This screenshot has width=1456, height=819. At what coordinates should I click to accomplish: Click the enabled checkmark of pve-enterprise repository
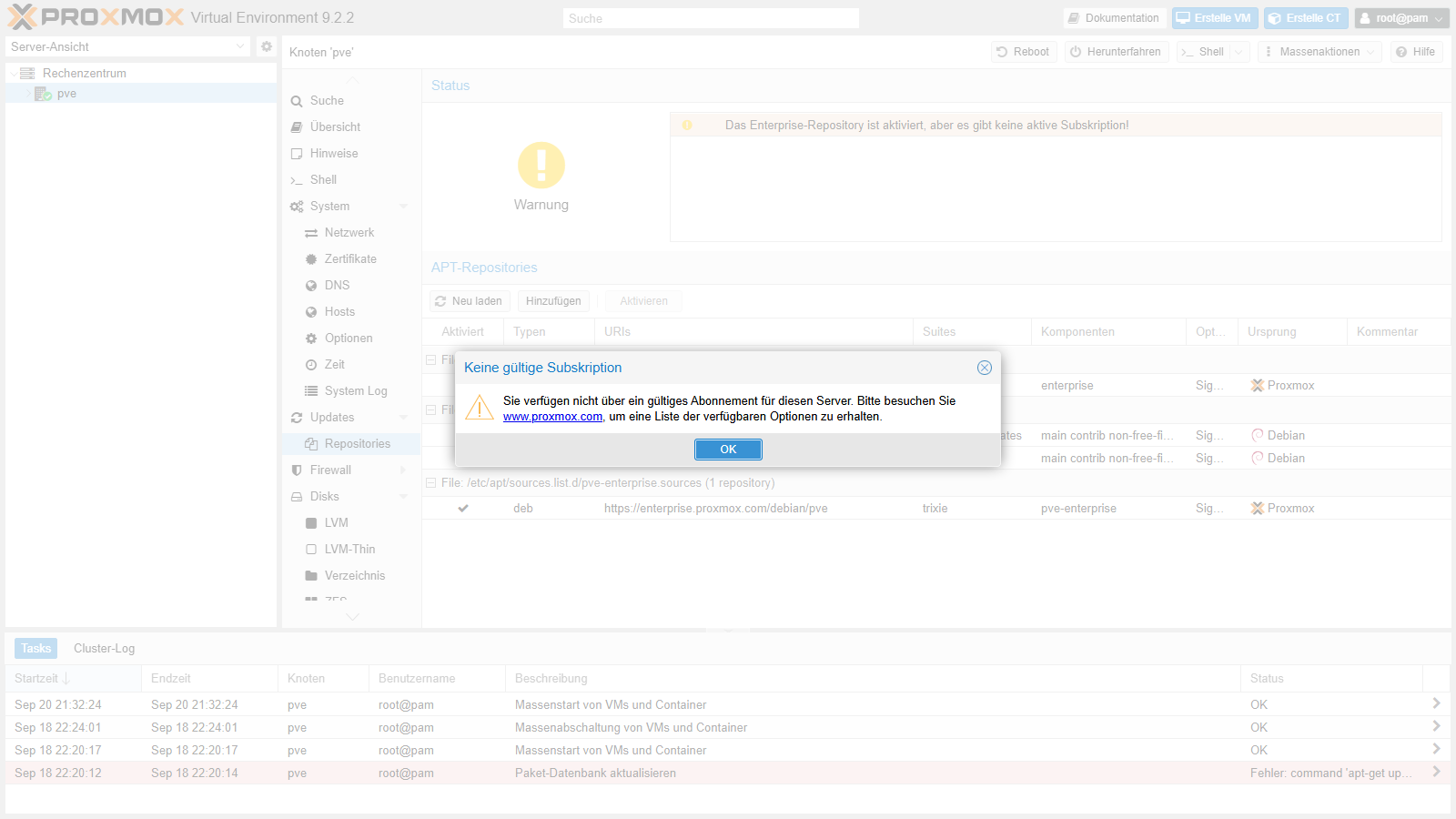pos(463,509)
